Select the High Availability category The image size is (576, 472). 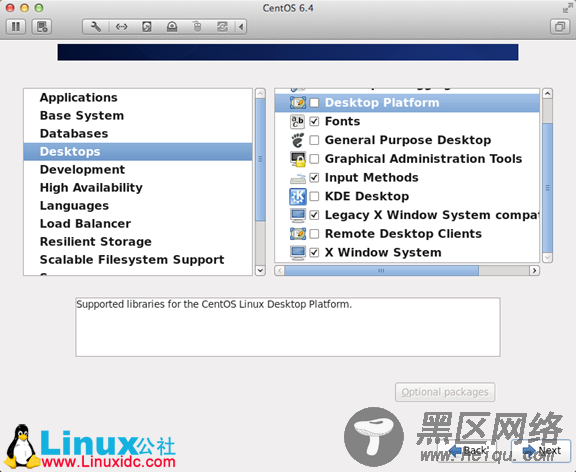tap(138, 187)
